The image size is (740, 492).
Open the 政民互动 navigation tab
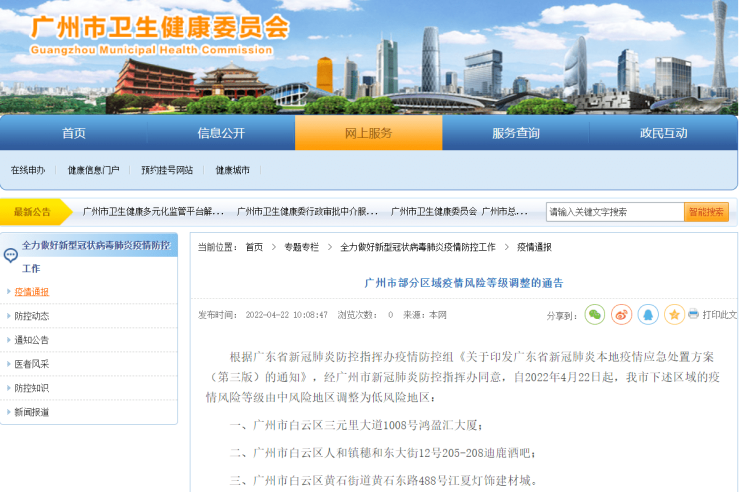(663, 133)
